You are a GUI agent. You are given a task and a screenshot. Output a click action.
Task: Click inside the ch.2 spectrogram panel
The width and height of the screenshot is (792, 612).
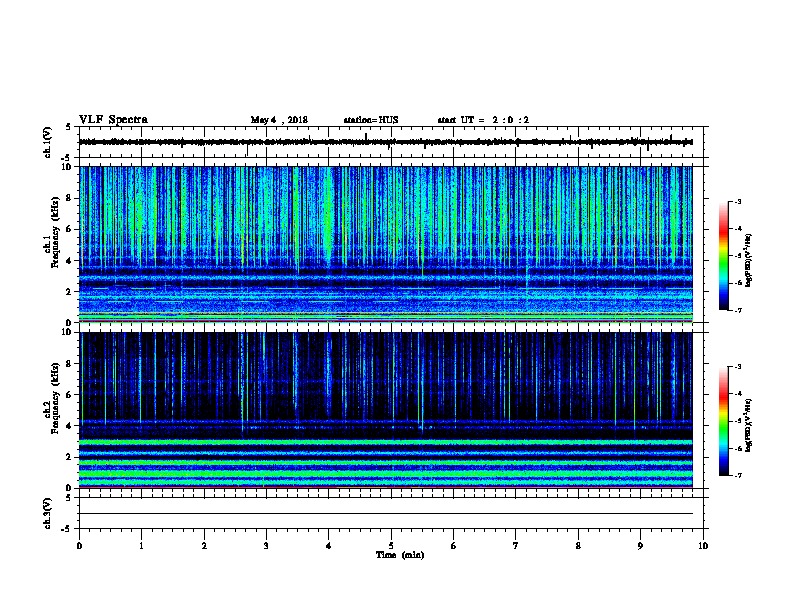click(x=386, y=410)
